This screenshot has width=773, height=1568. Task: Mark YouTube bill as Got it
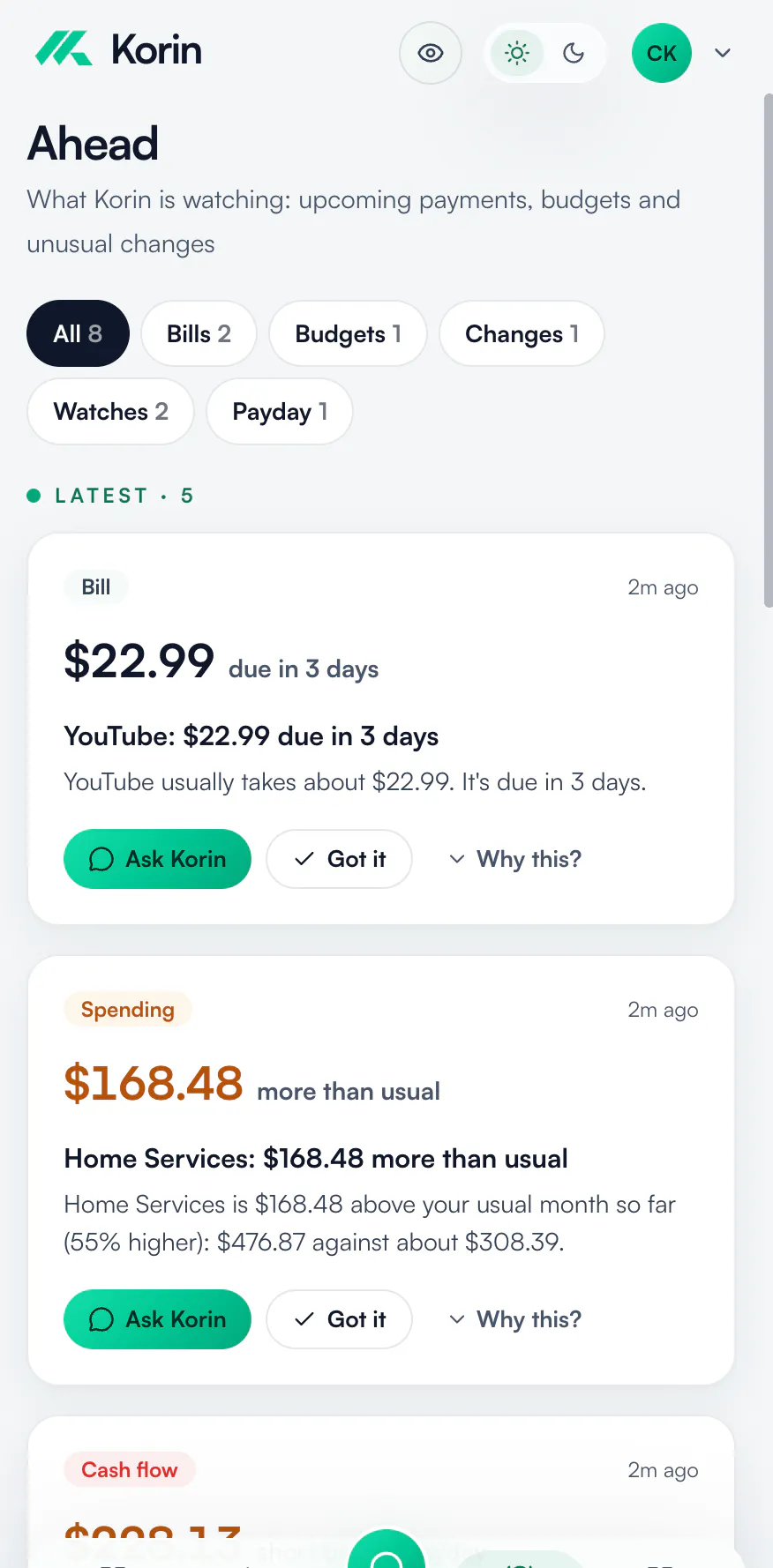(339, 859)
